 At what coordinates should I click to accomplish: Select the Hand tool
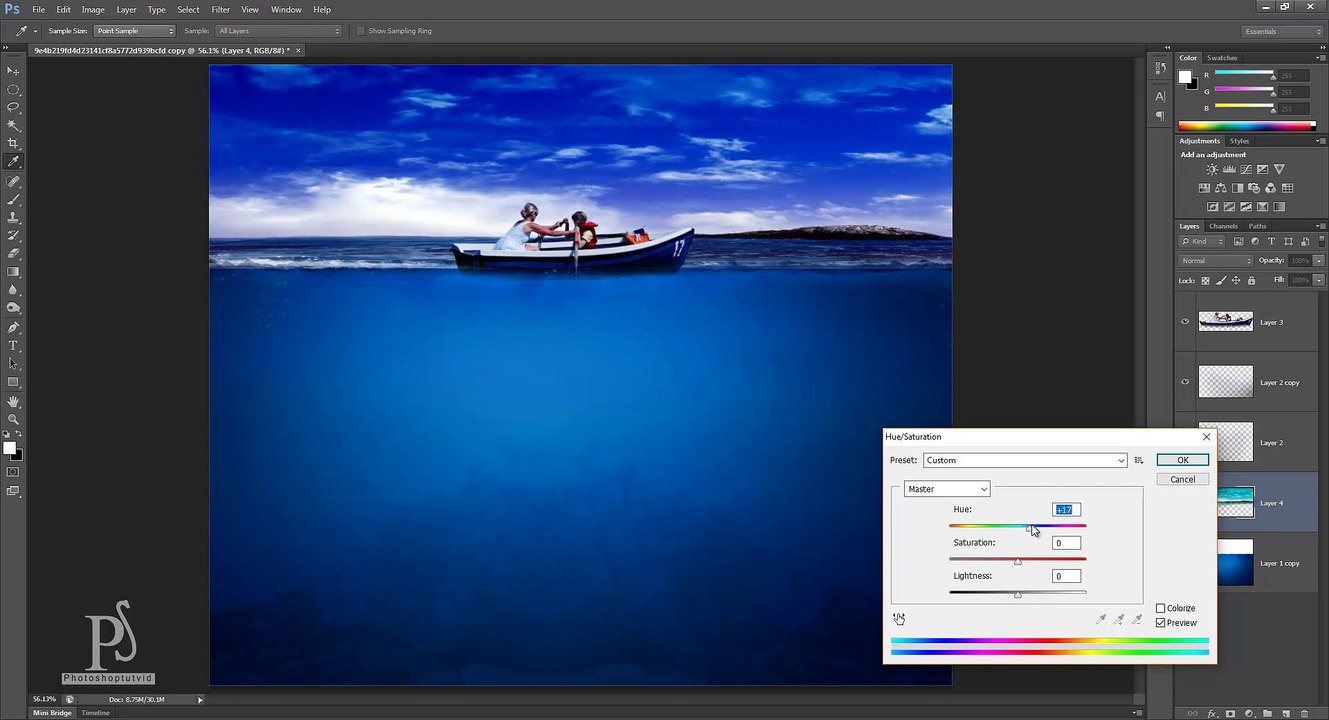(13, 402)
